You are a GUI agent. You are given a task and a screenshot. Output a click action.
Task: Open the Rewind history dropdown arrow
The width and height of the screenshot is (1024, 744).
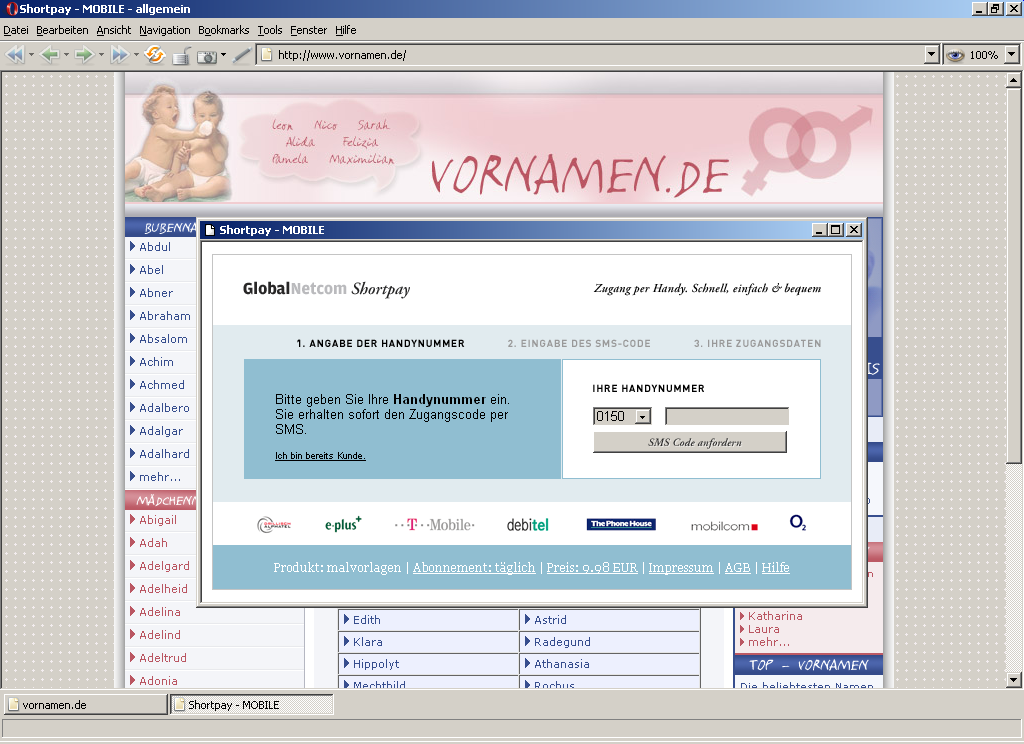click(31, 55)
